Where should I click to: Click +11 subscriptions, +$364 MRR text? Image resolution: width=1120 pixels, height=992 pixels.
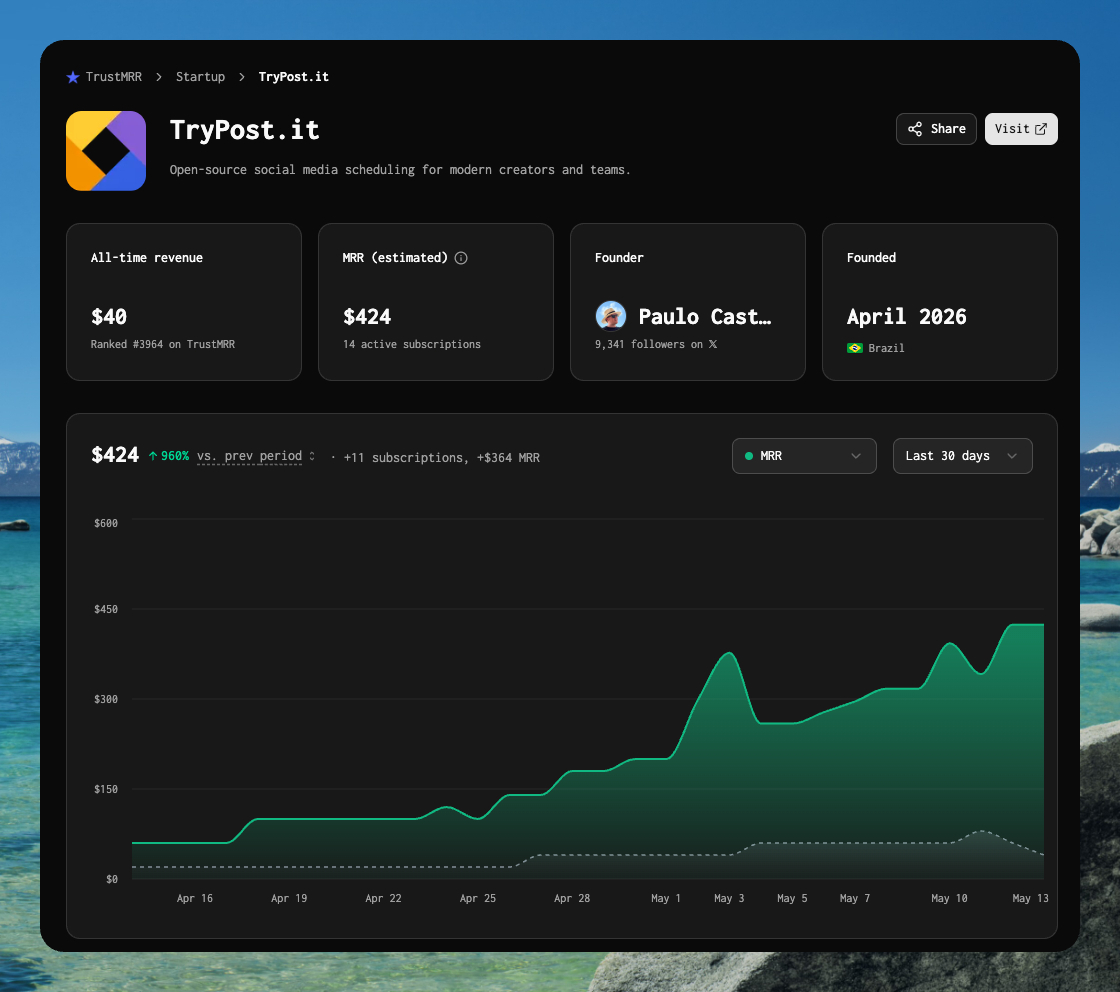441,458
